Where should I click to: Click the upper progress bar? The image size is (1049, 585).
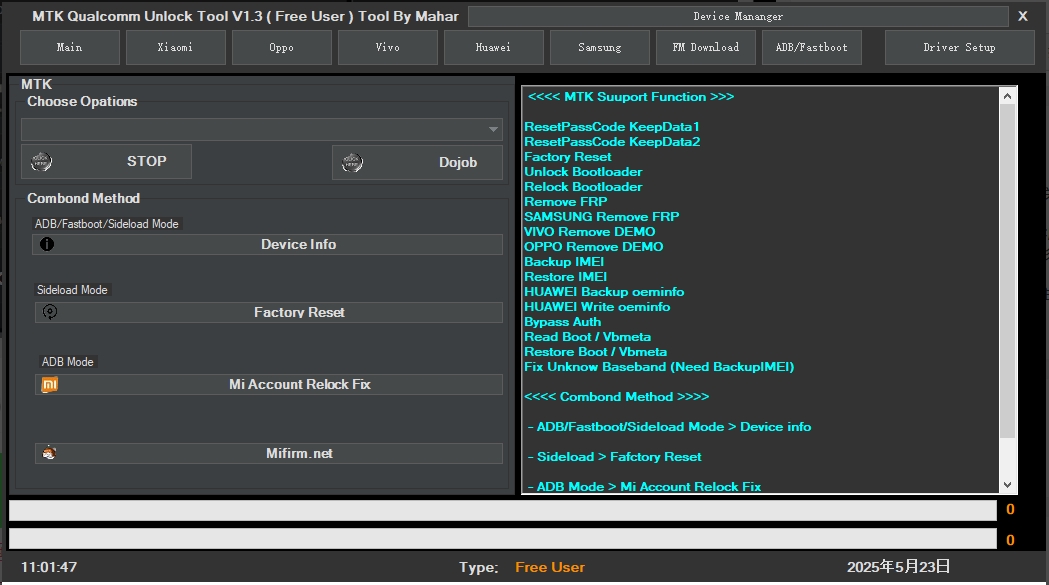[502, 510]
